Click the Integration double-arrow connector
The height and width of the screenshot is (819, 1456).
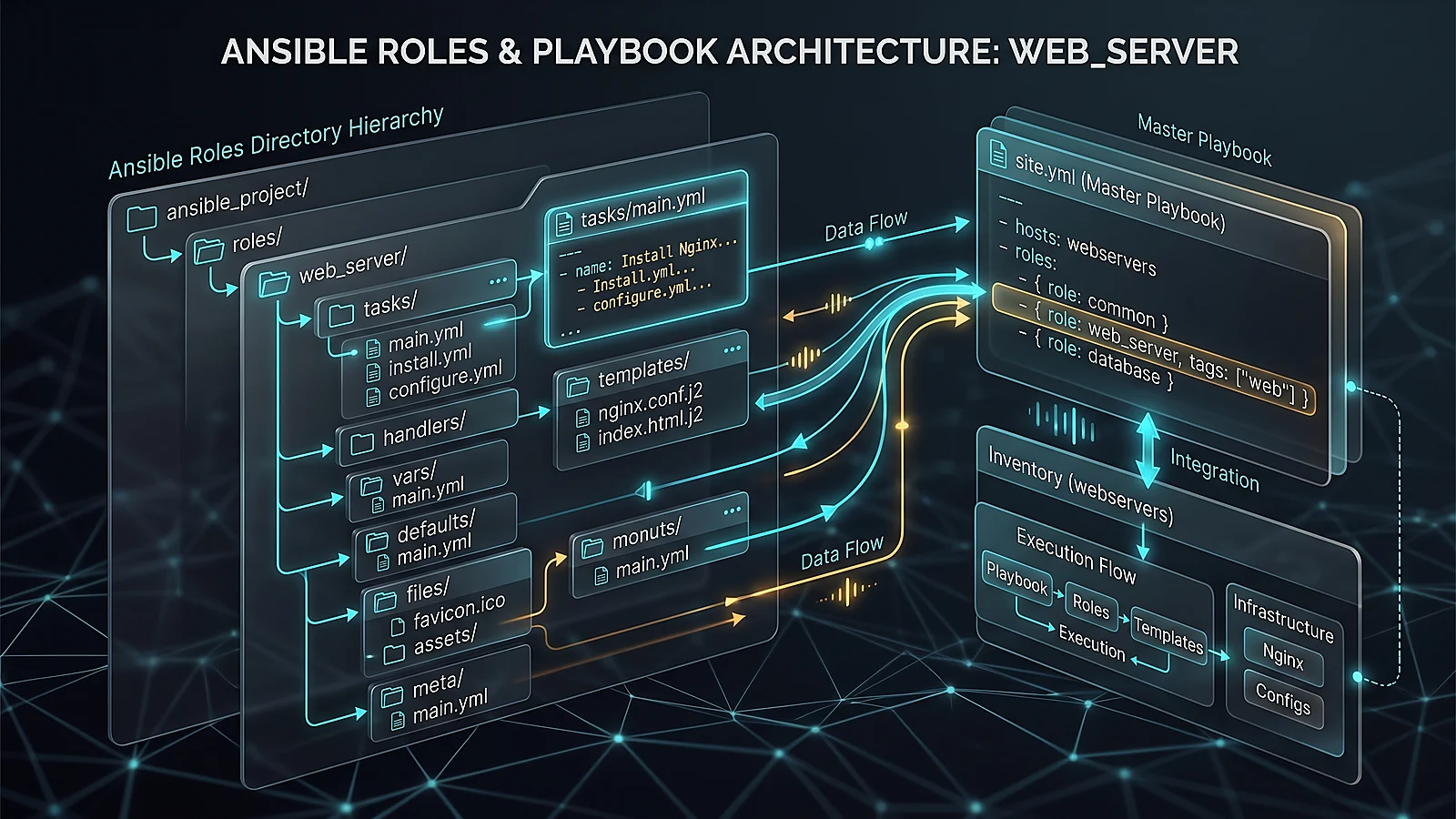[x=1148, y=451]
